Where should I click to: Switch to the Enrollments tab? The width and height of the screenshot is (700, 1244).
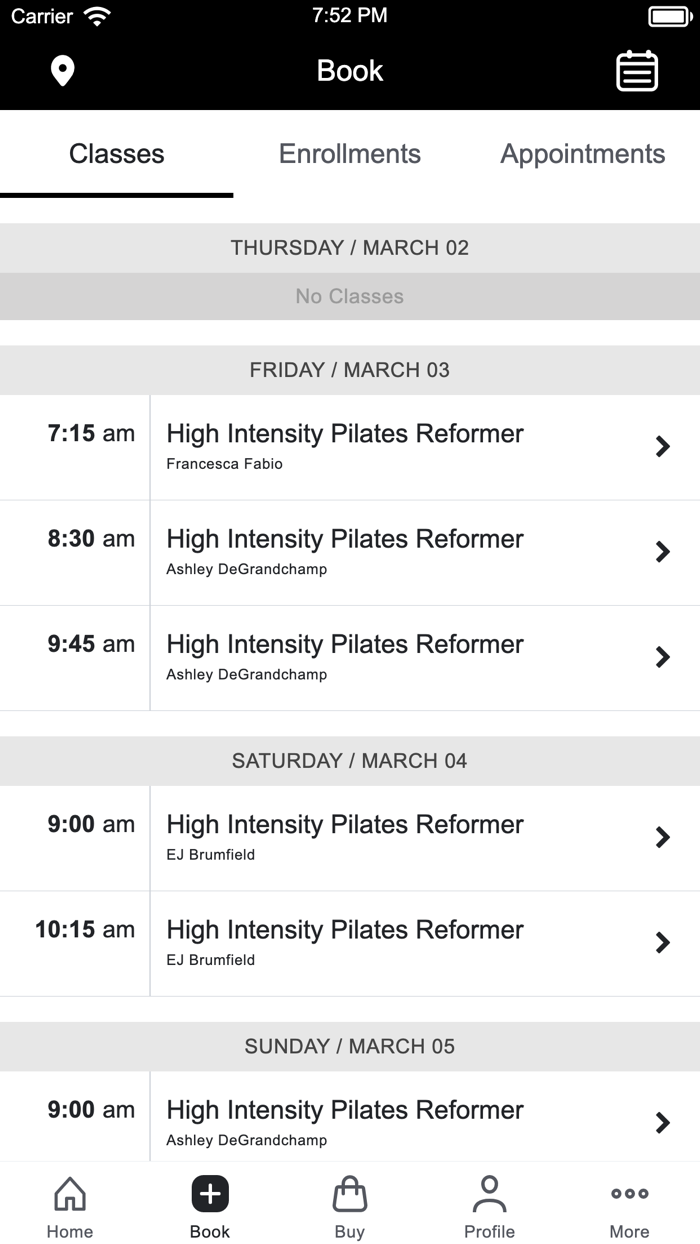tap(350, 154)
